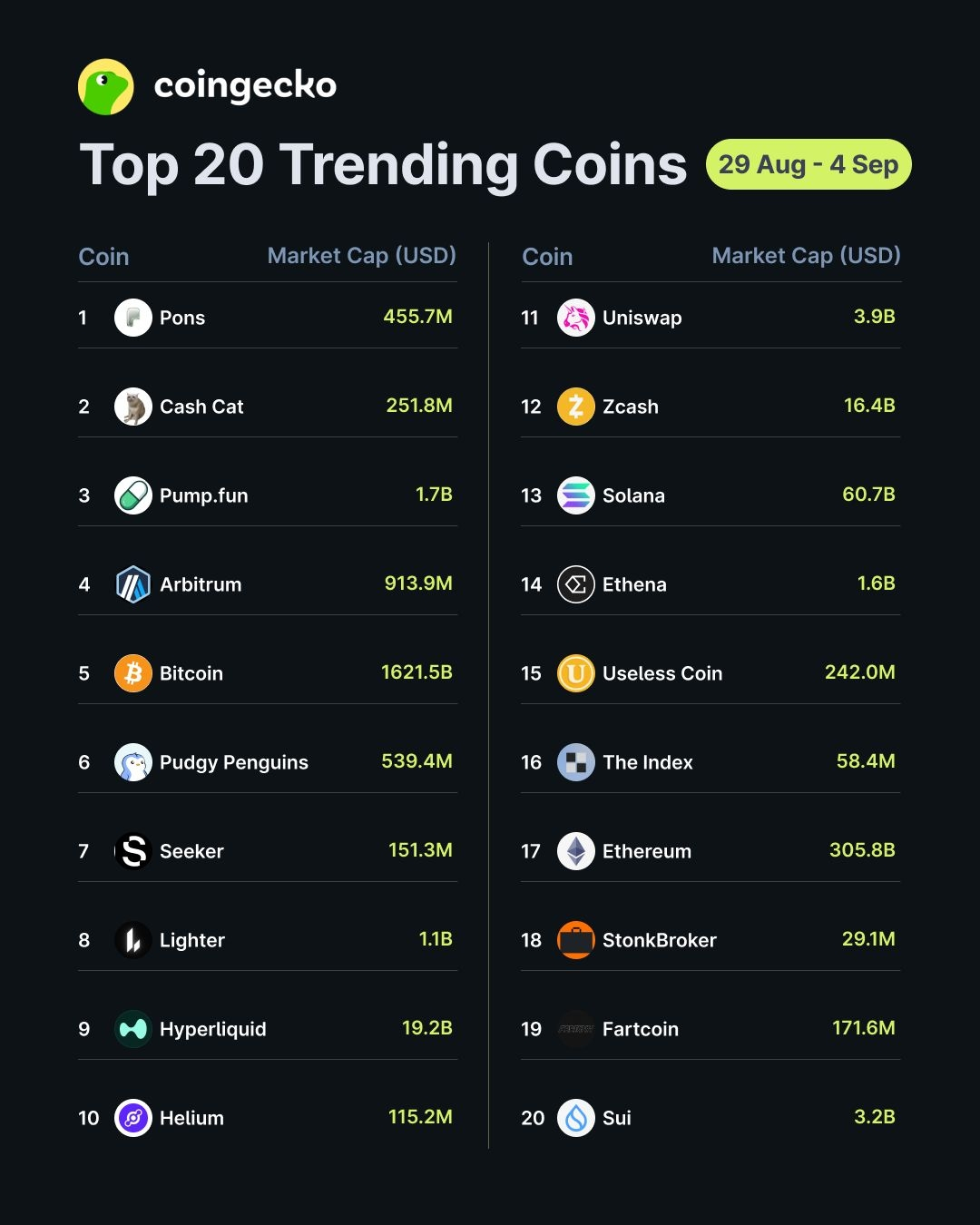Click the left Market Cap (USD) header
The width and height of the screenshot is (980, 1225).
[x=362, y=256]
